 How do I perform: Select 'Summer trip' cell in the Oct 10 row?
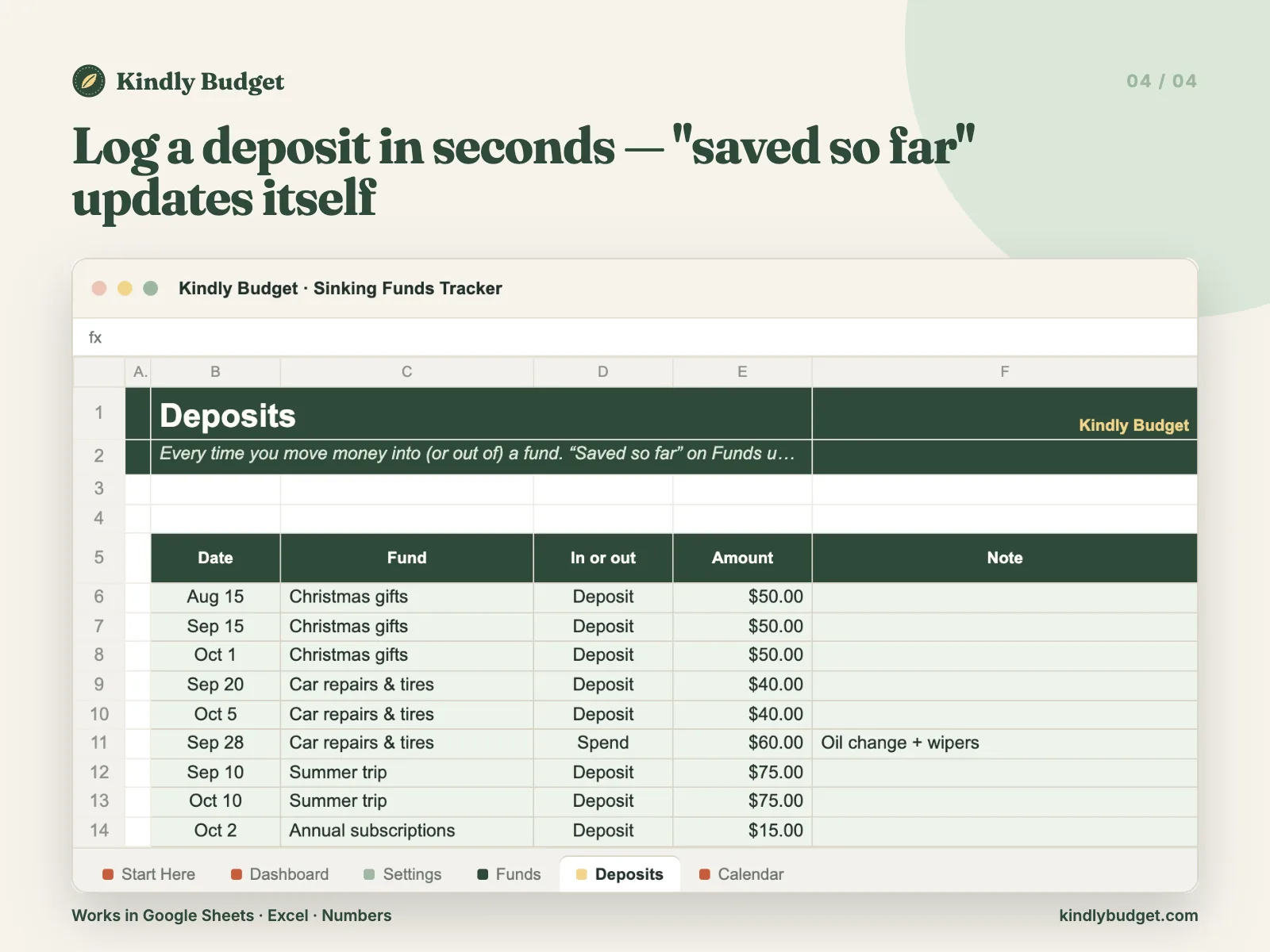[406, 801]
